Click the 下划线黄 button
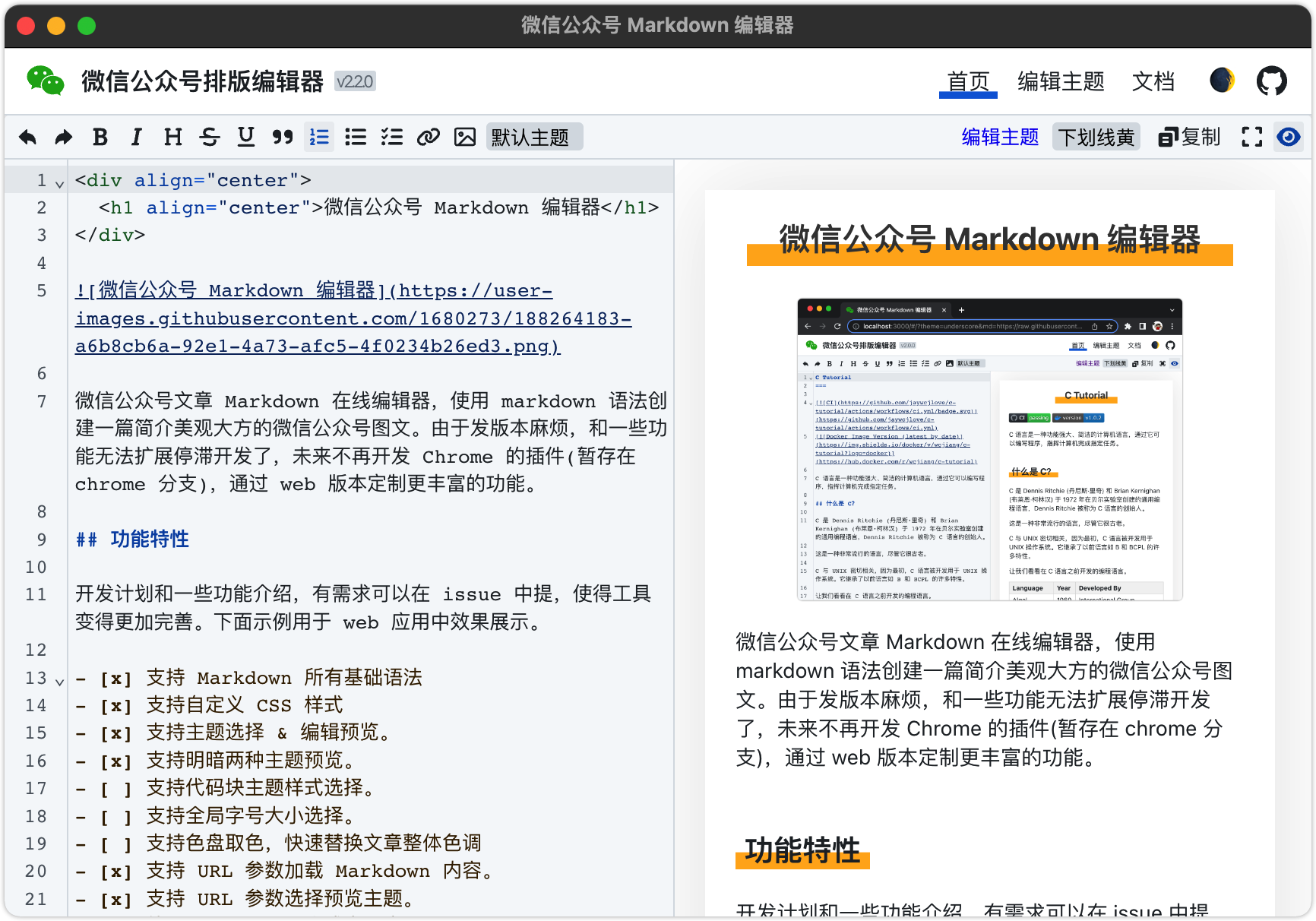 coord(1096,137)
